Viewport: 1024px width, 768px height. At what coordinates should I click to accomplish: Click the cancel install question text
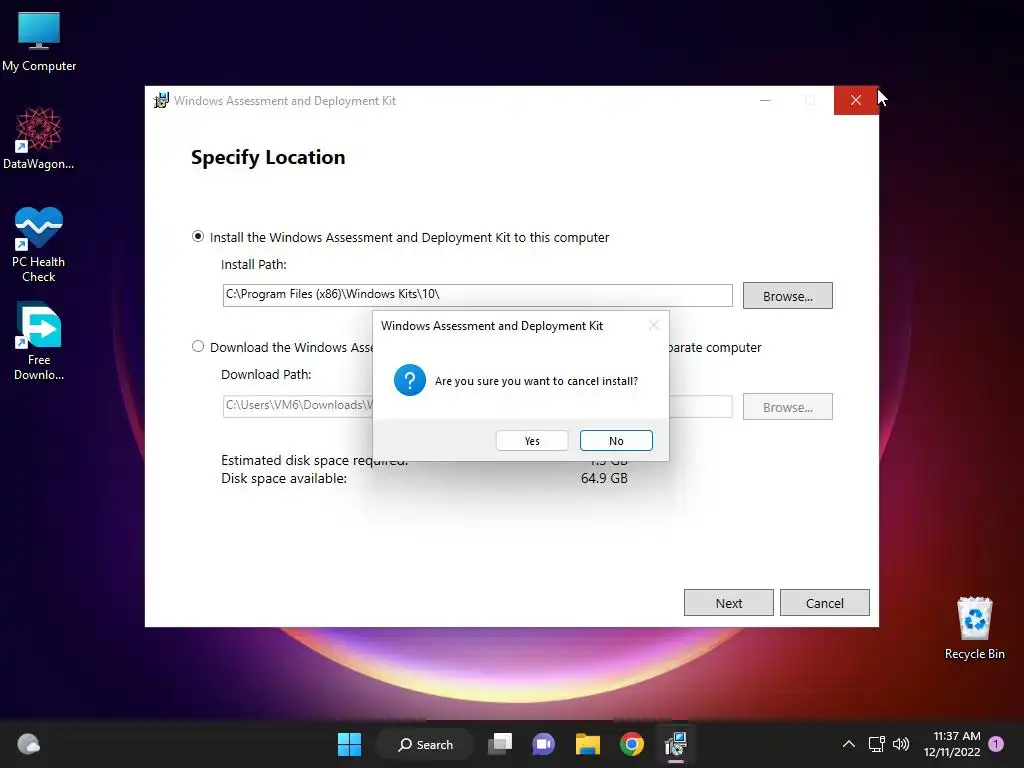(x=536, y=381)
